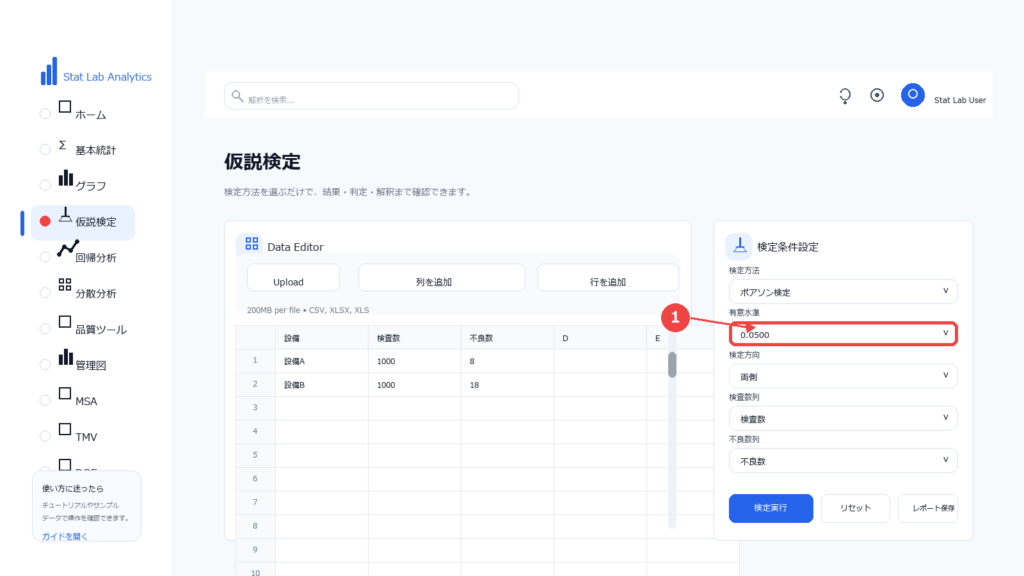The height and width of the screenshot is (576, 1024).
Task: Open the 不良数列 dropdown
Action: pos(843,460)
